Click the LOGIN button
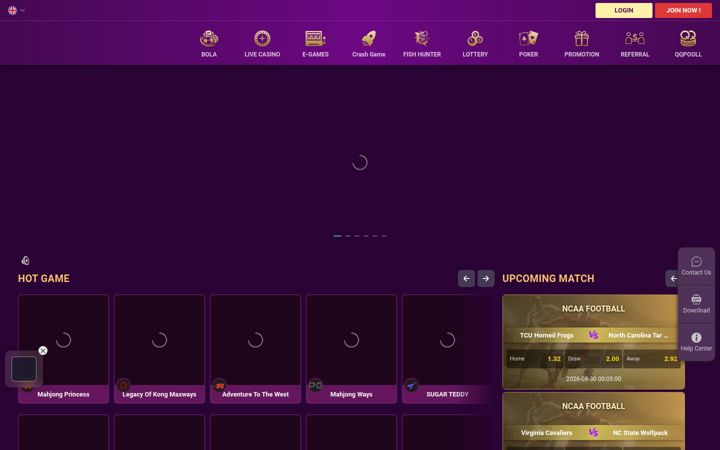Screen dimensions: 720x450 pyautogui.click(x=624, y=10)
